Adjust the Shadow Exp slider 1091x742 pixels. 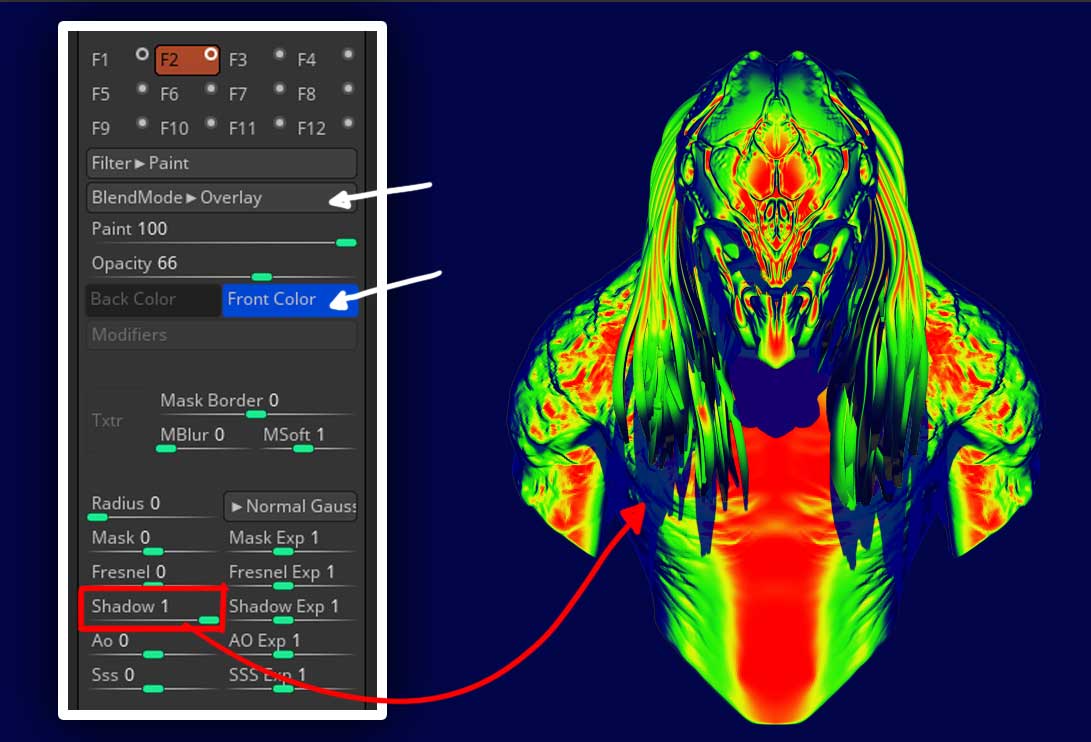point(290,611)
